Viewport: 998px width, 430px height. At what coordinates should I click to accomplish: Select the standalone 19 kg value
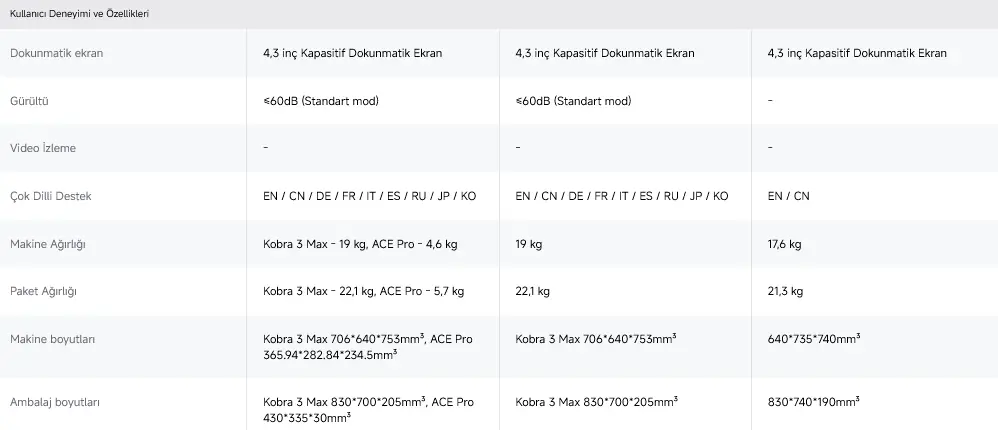[x=528, y=244]
